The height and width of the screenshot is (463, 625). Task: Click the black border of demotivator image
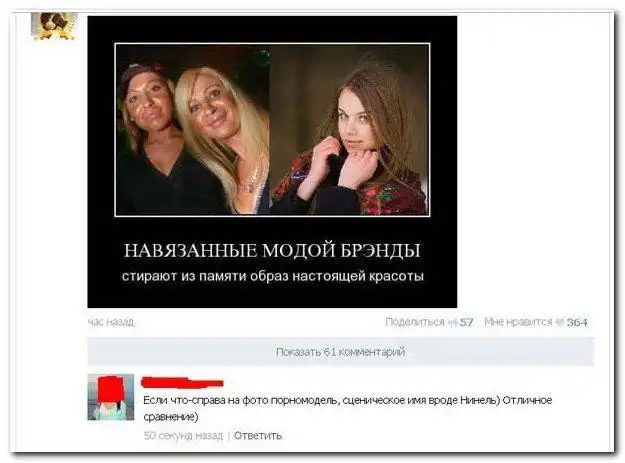pos(272,29)
